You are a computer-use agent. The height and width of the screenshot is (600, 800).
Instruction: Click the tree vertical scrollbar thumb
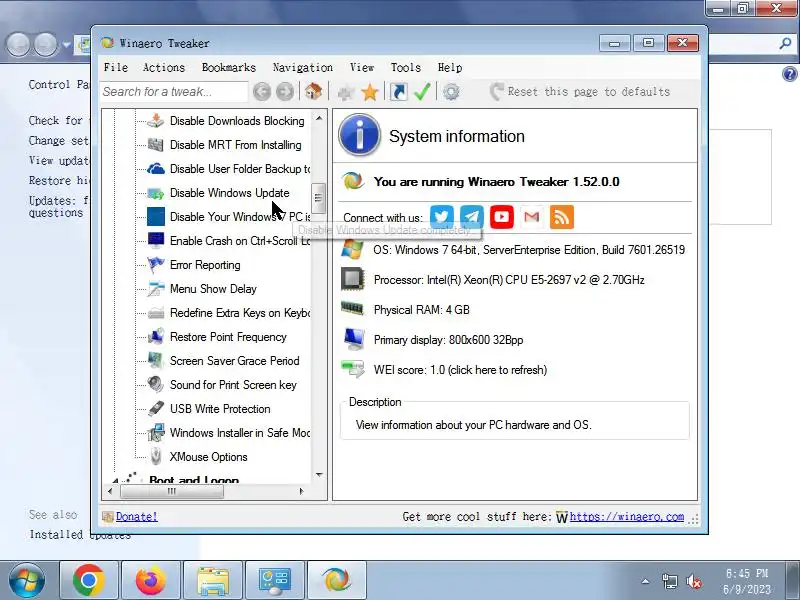point(318,198)
